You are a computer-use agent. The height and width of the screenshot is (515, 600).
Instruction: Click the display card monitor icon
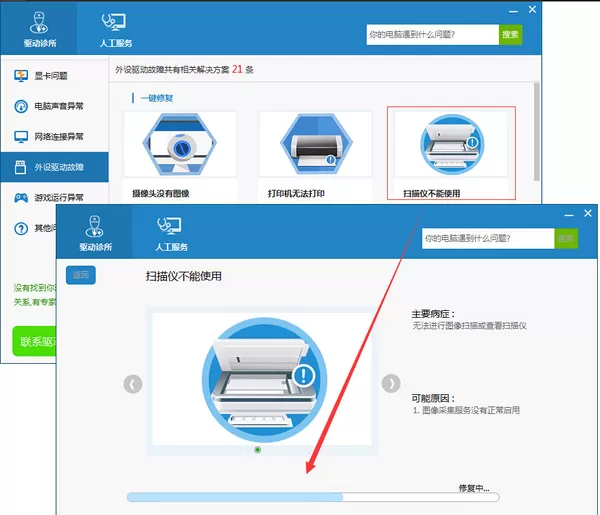pos(21,76)
